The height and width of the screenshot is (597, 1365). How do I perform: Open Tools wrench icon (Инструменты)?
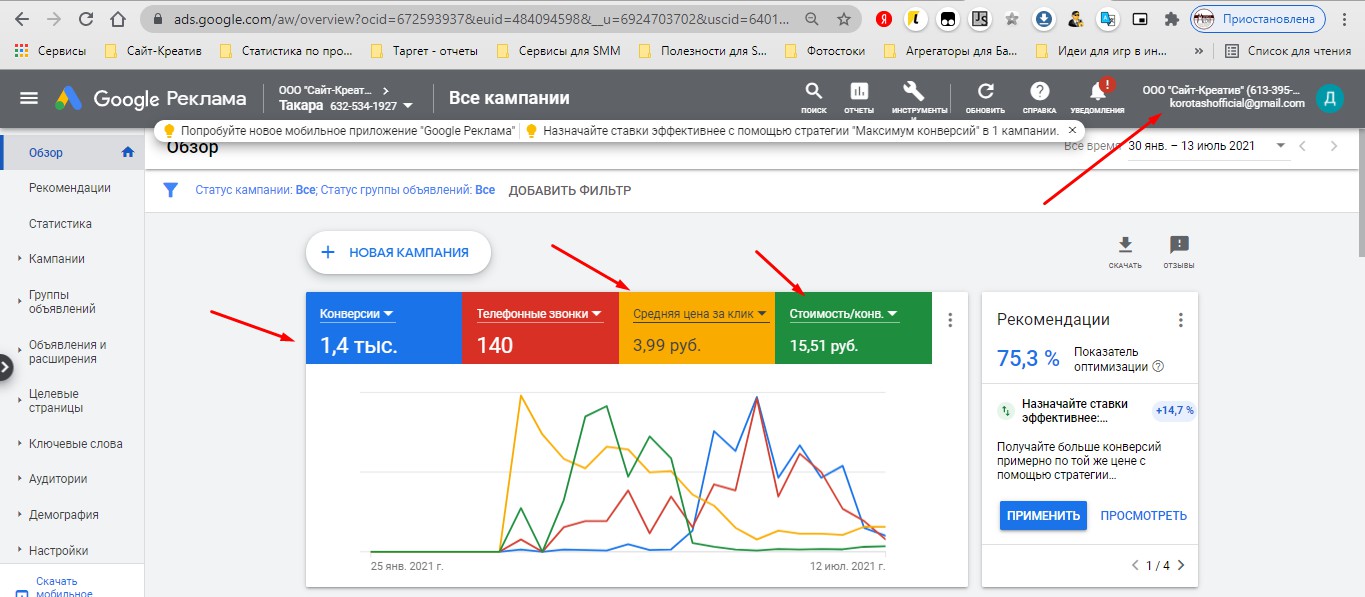(913, 92)
